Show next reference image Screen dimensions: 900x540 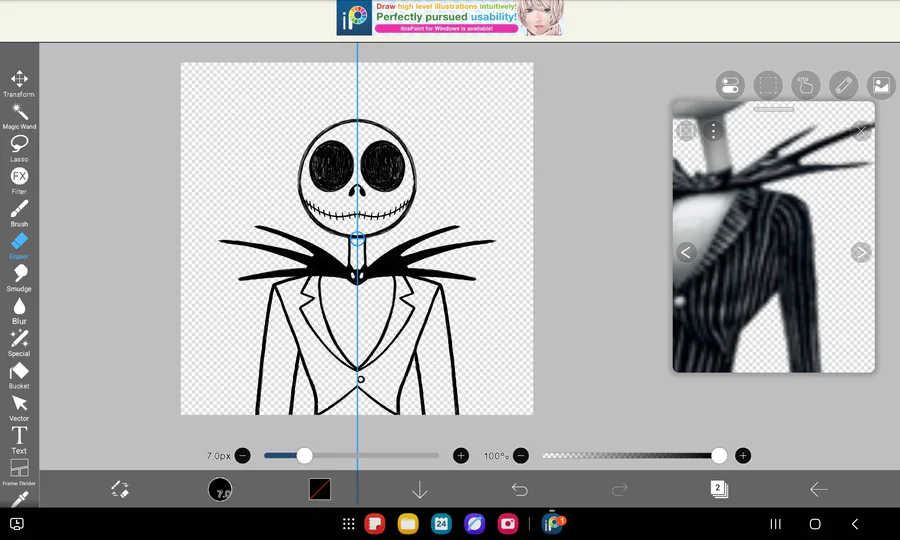point(861,252)
